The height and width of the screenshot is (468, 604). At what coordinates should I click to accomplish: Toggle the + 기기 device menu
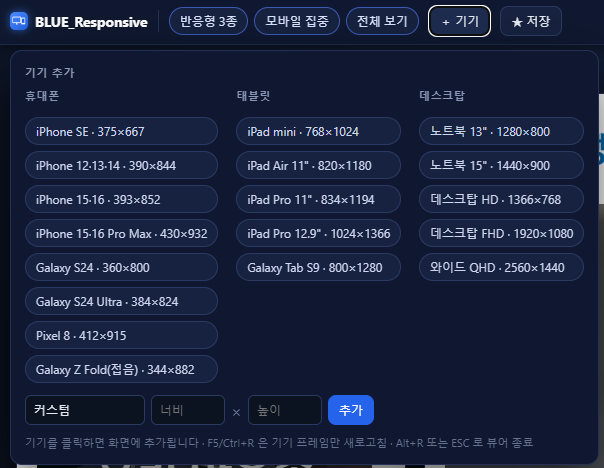(x=459, y=21)
